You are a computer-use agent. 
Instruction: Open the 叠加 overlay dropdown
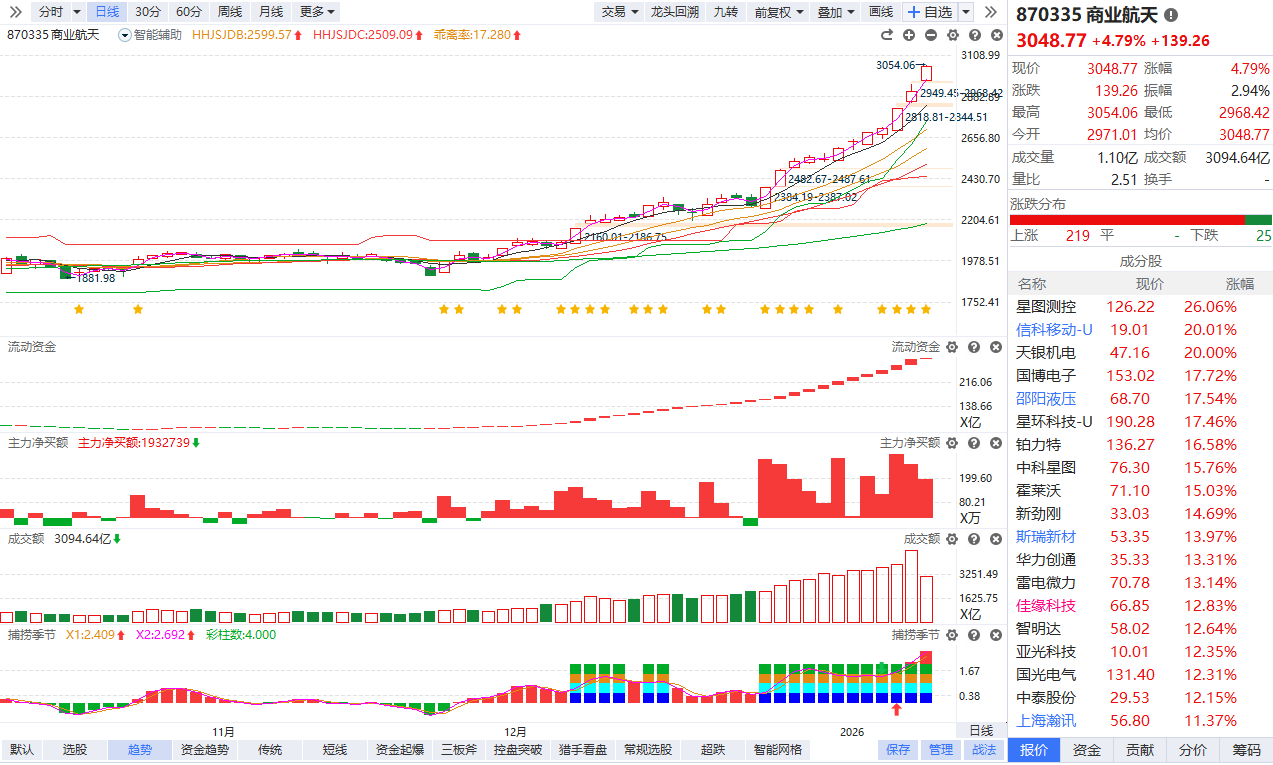tap(835, 12)
